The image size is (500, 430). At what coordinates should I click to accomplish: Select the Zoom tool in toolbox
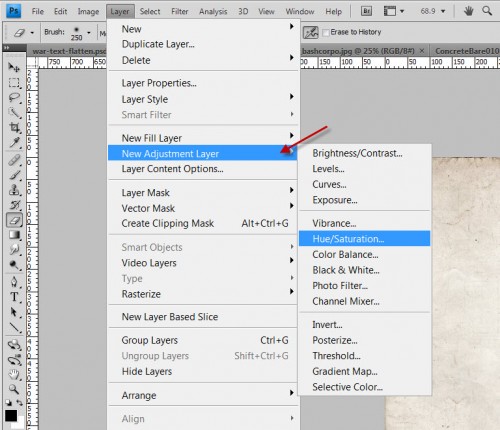[14, 389]
